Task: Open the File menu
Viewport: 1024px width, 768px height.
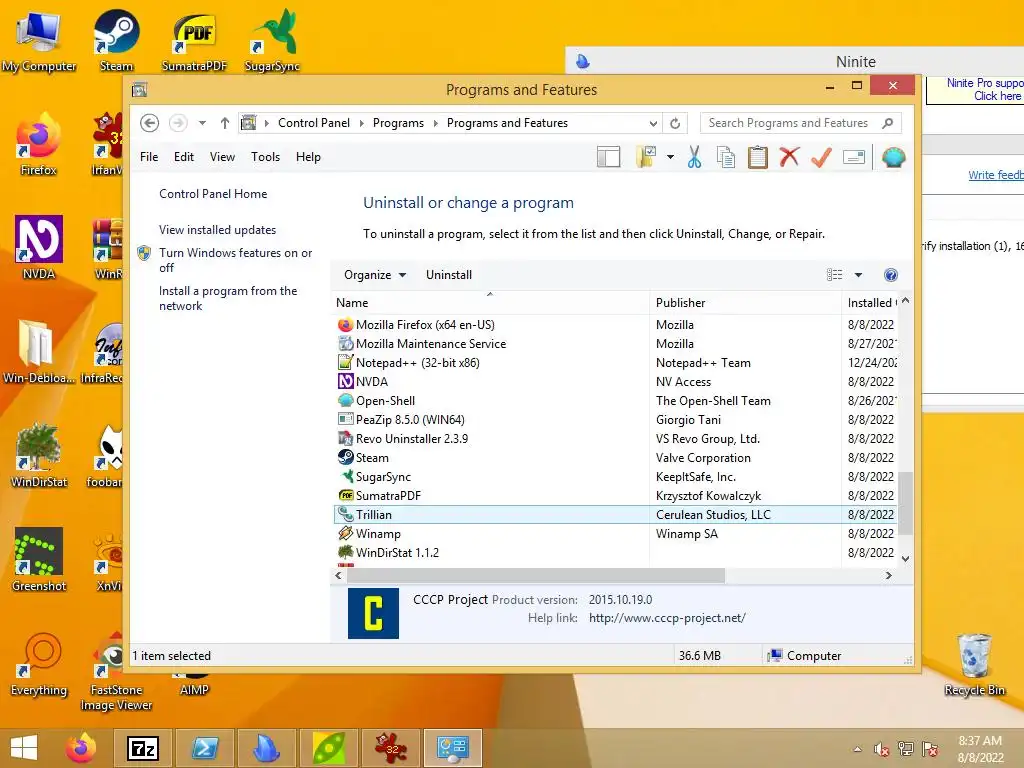Action: (149, 157)
